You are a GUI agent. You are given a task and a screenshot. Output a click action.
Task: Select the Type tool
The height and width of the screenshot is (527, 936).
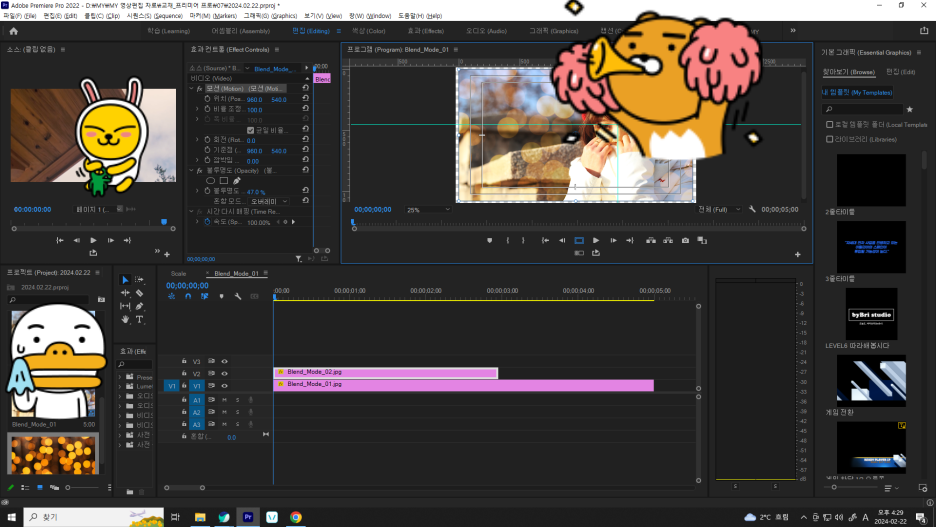tap(139, 319)
